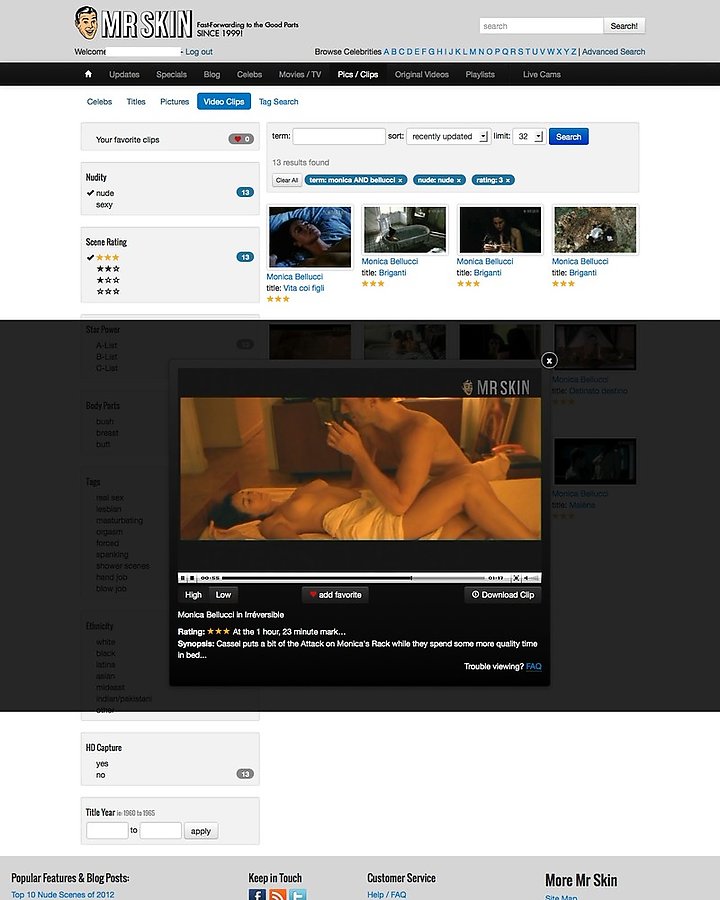Image resolution: width=720 pixels, height=900 pixels.
Task: Adjust the player volume slider
Action: [535, 578]
